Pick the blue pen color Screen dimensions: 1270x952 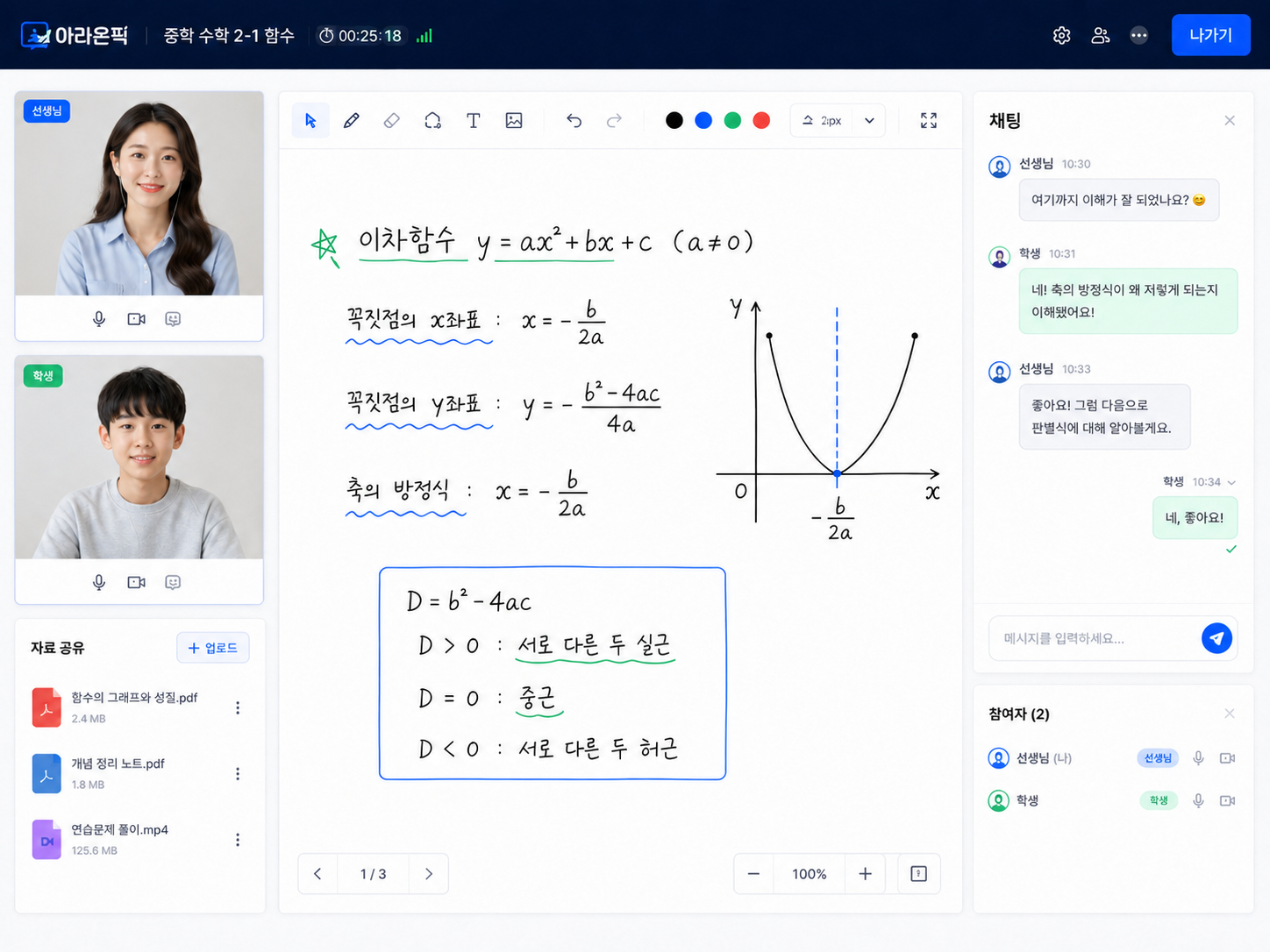(703, 120)
